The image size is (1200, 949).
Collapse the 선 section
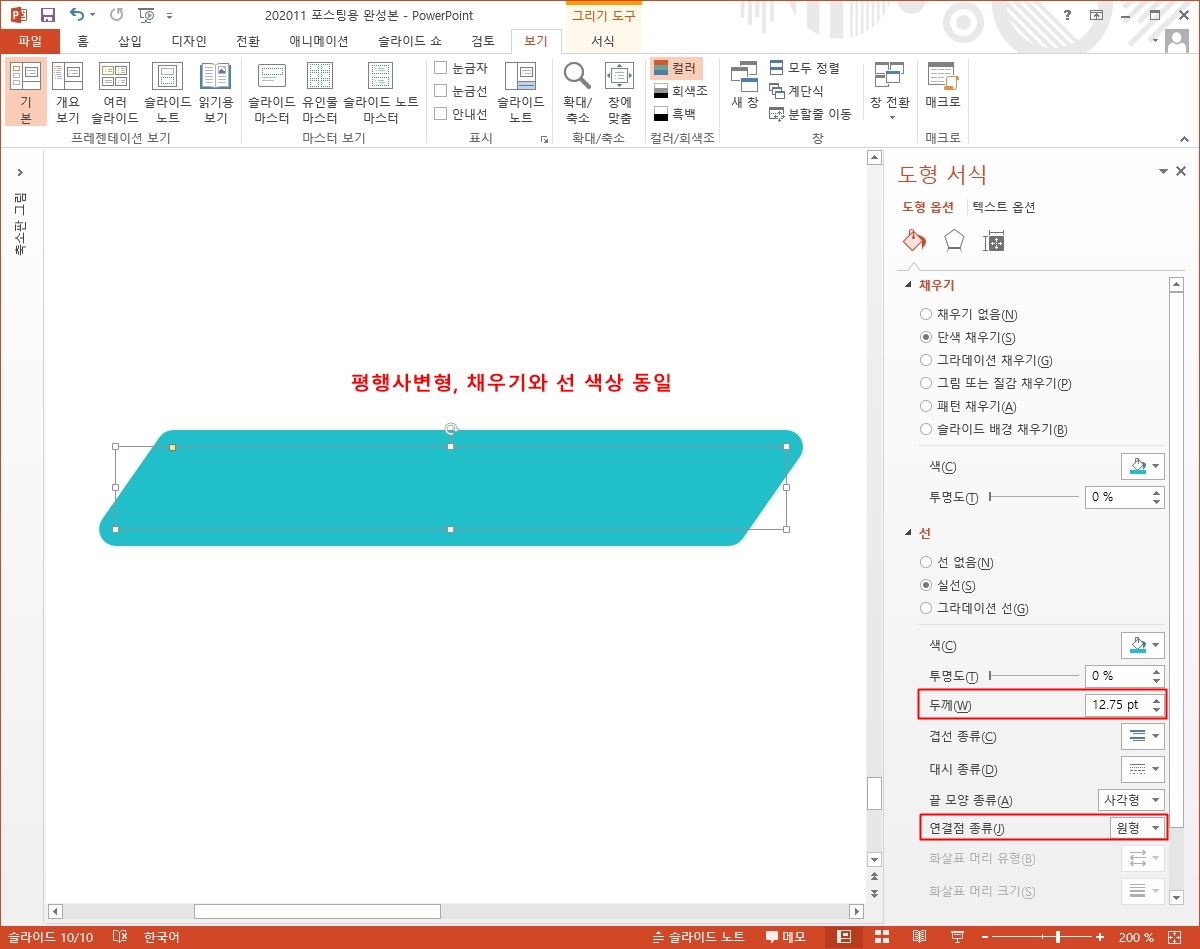click(x=909, y=534)
